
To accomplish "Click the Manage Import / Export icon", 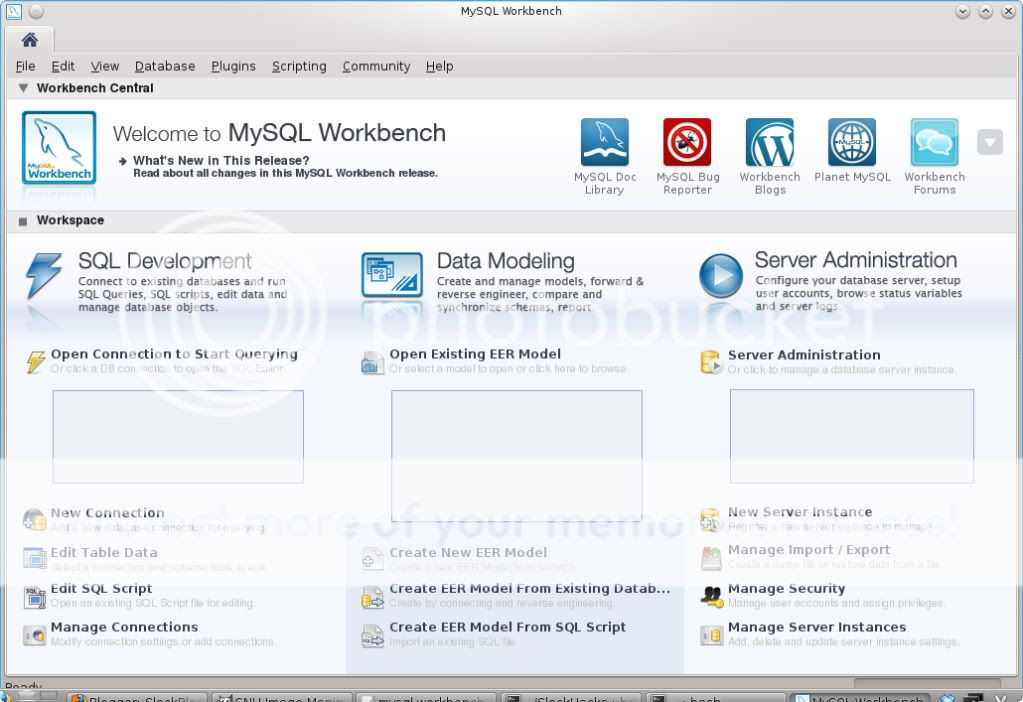I will (x=711, y=558).
